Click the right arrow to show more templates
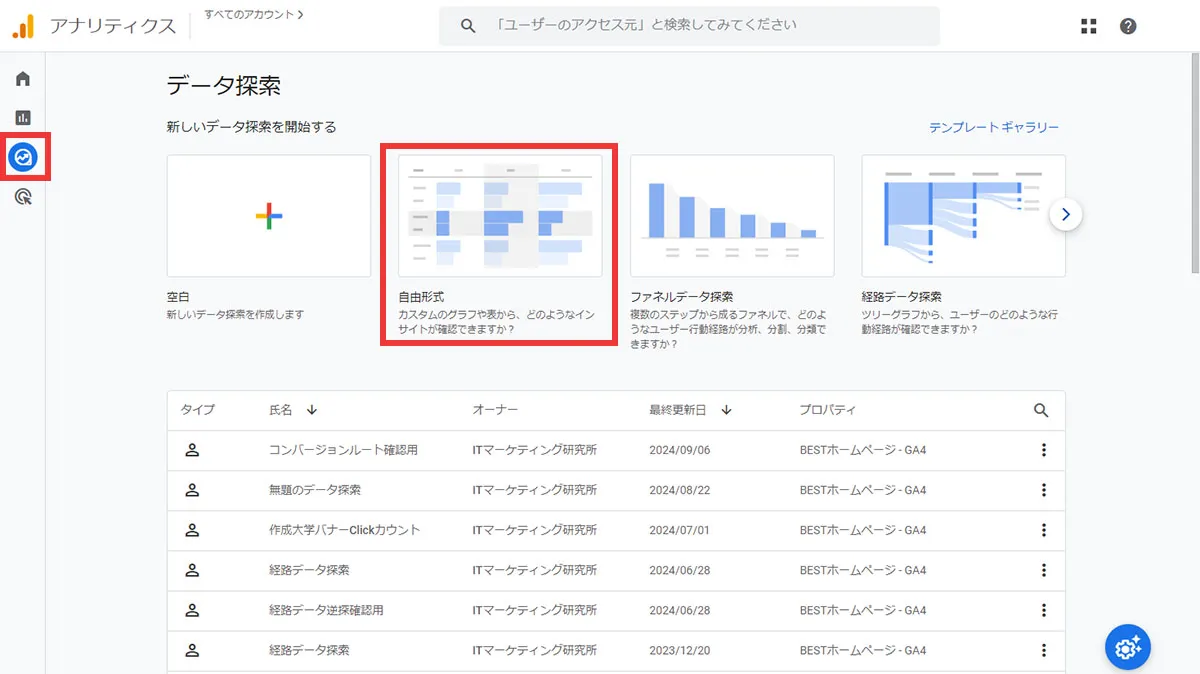Image resolution: width=1200 pixels, height=674 pixels. point(1066,214)
